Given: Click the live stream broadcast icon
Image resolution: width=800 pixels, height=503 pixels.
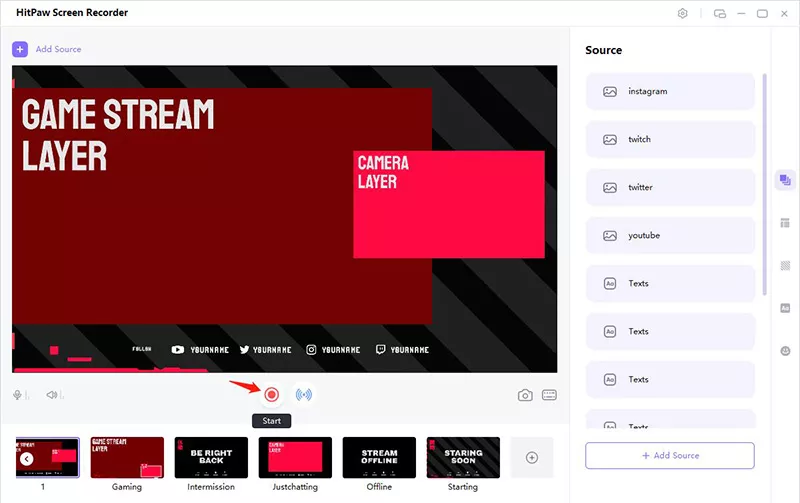Looking at the screenshot, I should [x=304, y=395].
